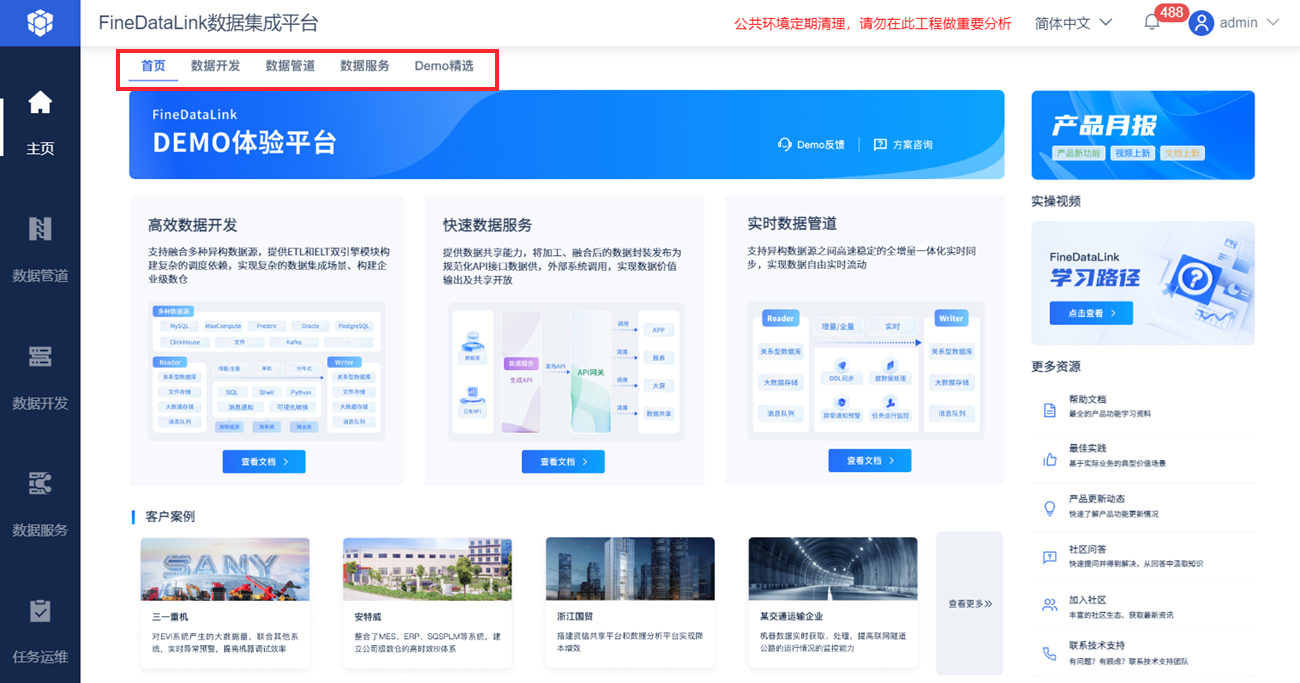Open the 社区问答 resource link
The height and width of the screenshot is (683, 1300).
pyautogui.click(x=1143, y=557)
